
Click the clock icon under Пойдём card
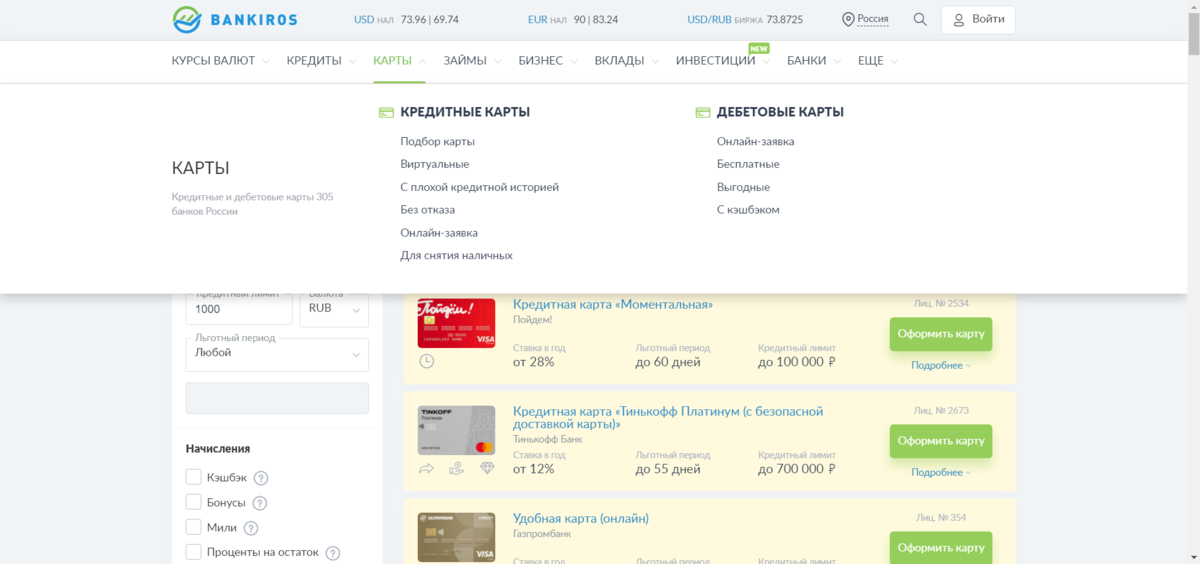pos(427,361)
